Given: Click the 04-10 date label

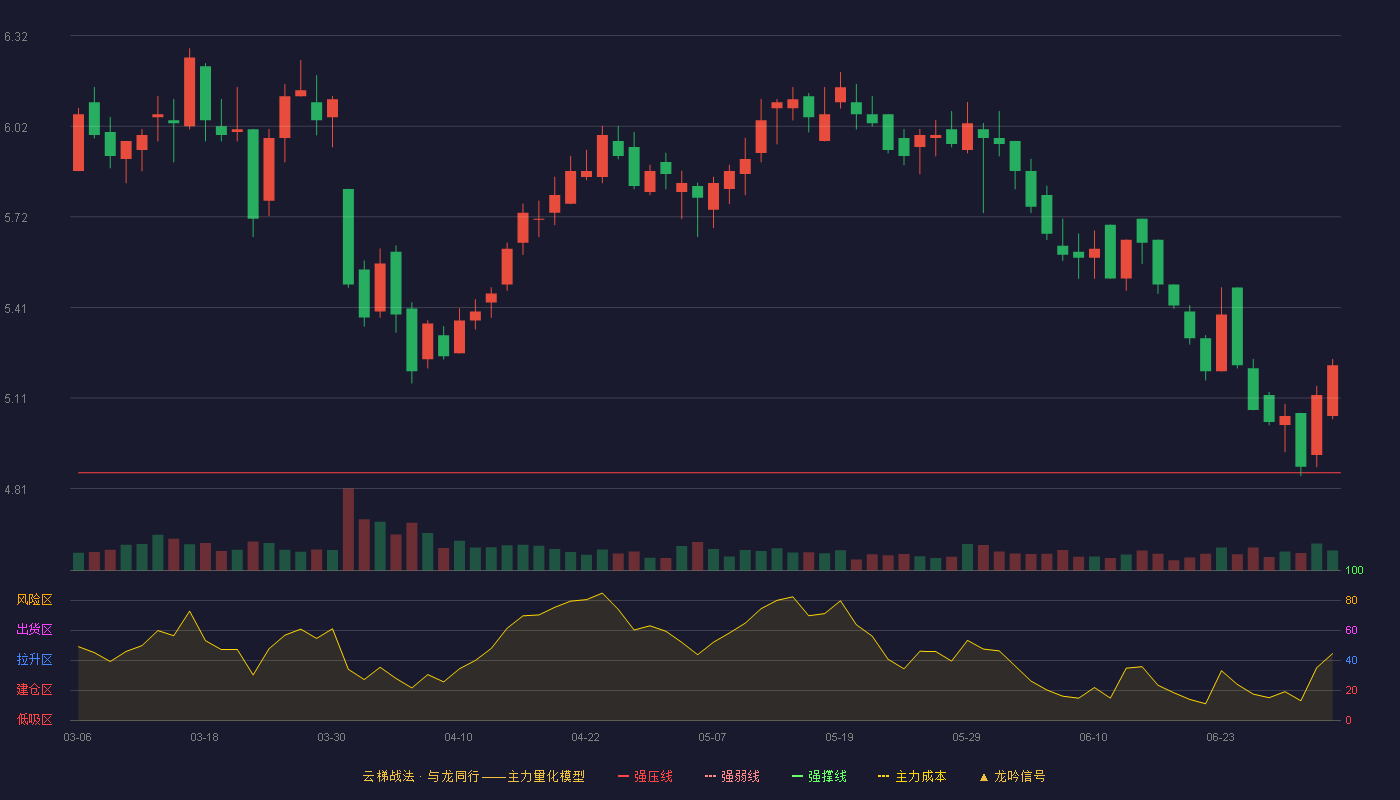Looking at the screenshot, I should tap(458, 737).
